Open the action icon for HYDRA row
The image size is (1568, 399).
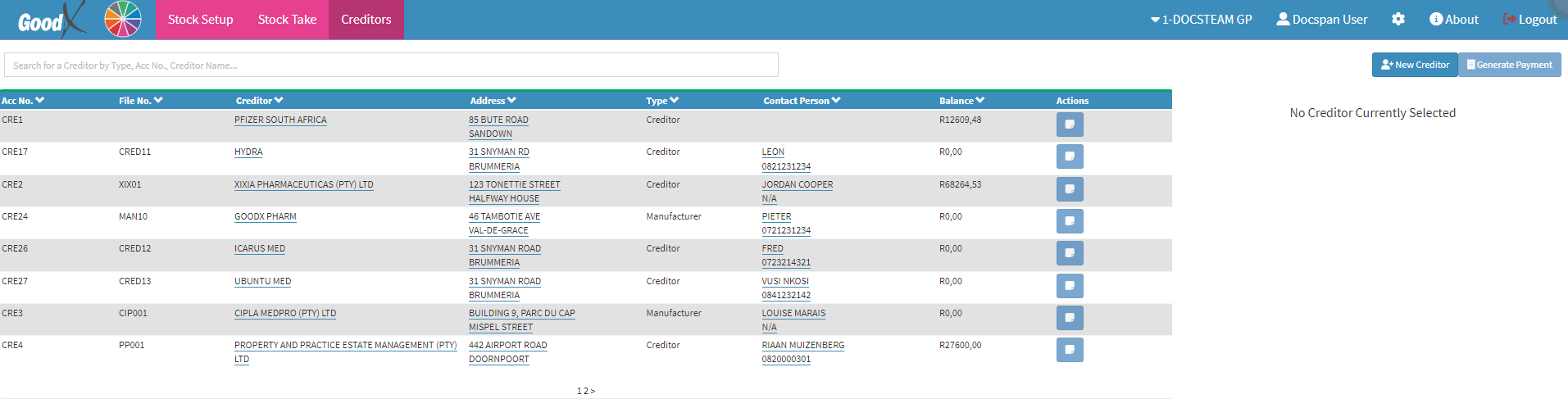[1070, 156]
